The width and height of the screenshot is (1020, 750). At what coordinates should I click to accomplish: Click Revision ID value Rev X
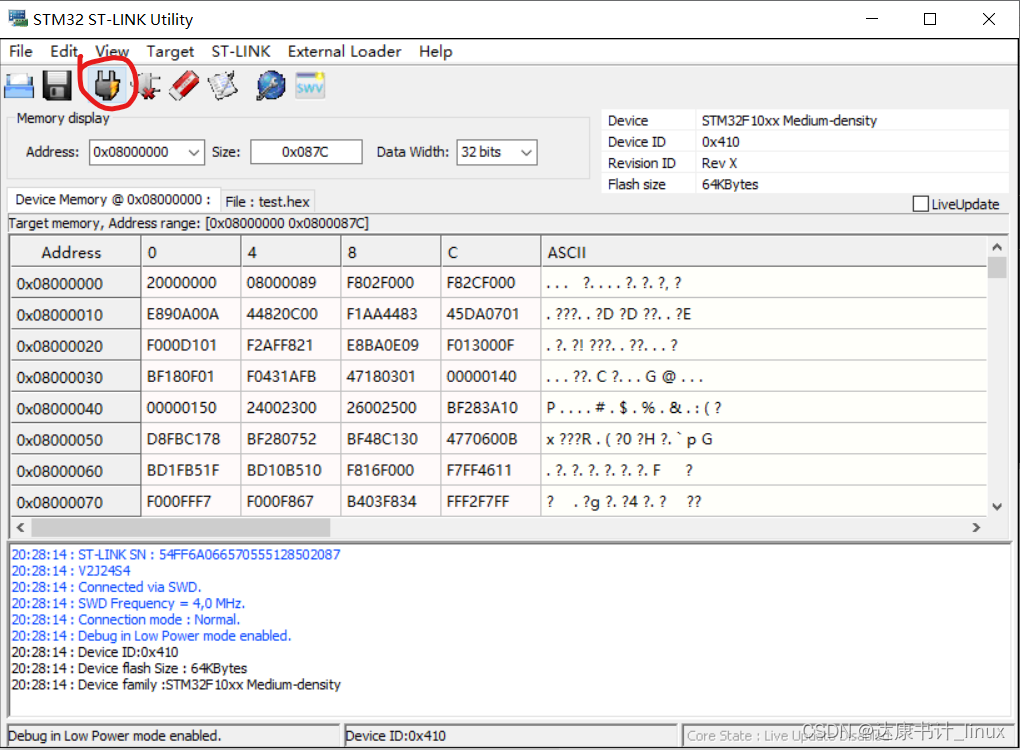point(719,163)
